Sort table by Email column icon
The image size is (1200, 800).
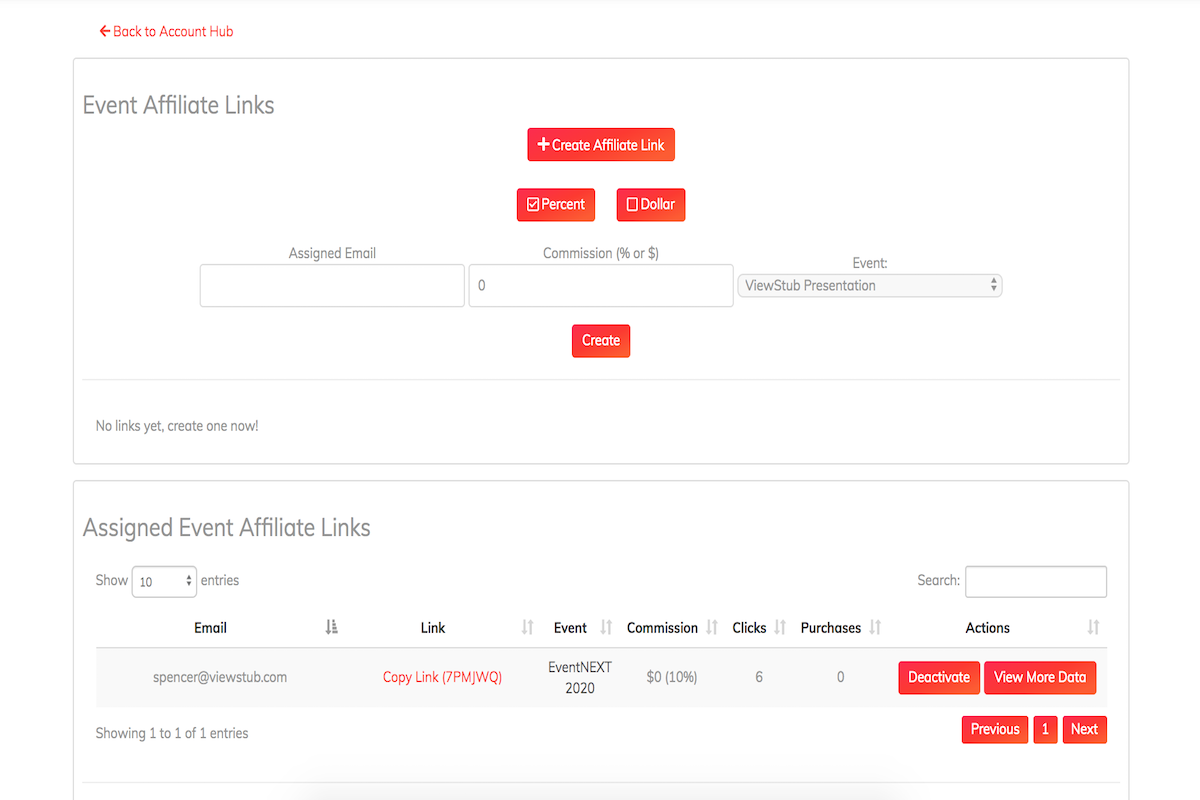(x=332, y=627)
